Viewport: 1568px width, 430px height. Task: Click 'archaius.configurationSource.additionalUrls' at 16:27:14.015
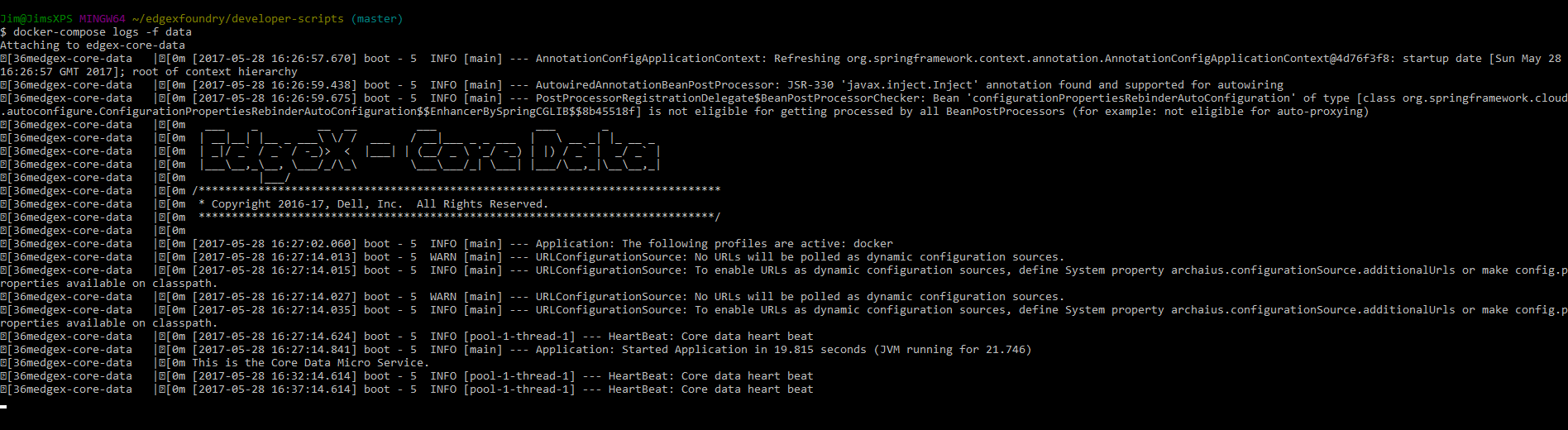pyautogui.click(x=1312, y=270)
